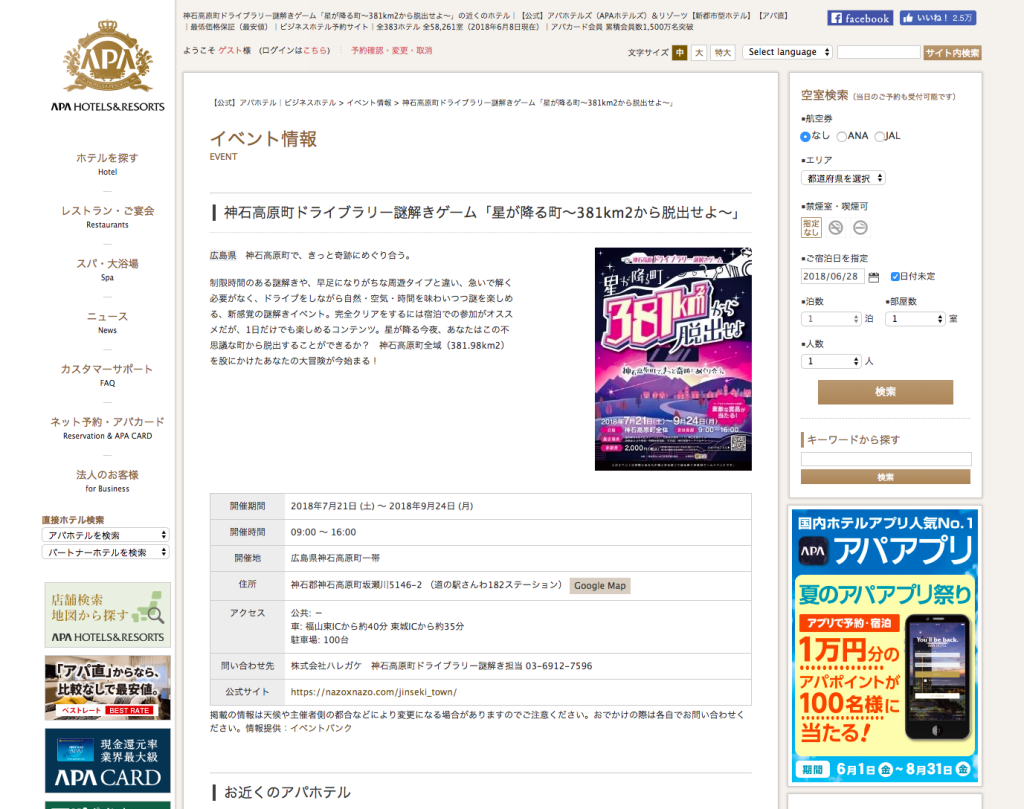Open the アパホテルを検索 hotel dropdown
This screenshot has height=809, width=1024.
pyautogui.click(x=106, y=535)
